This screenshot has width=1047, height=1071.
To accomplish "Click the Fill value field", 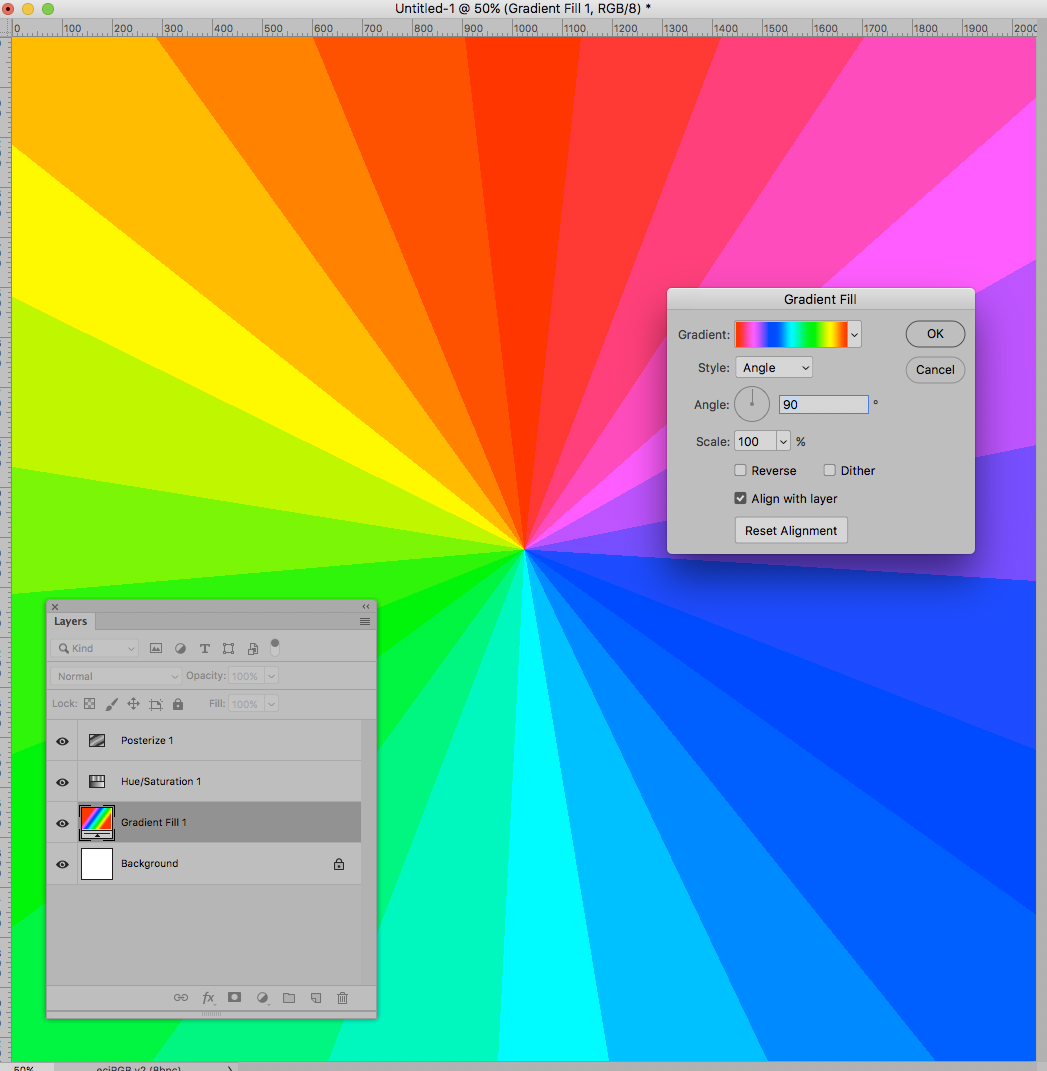I will [247, 704].
